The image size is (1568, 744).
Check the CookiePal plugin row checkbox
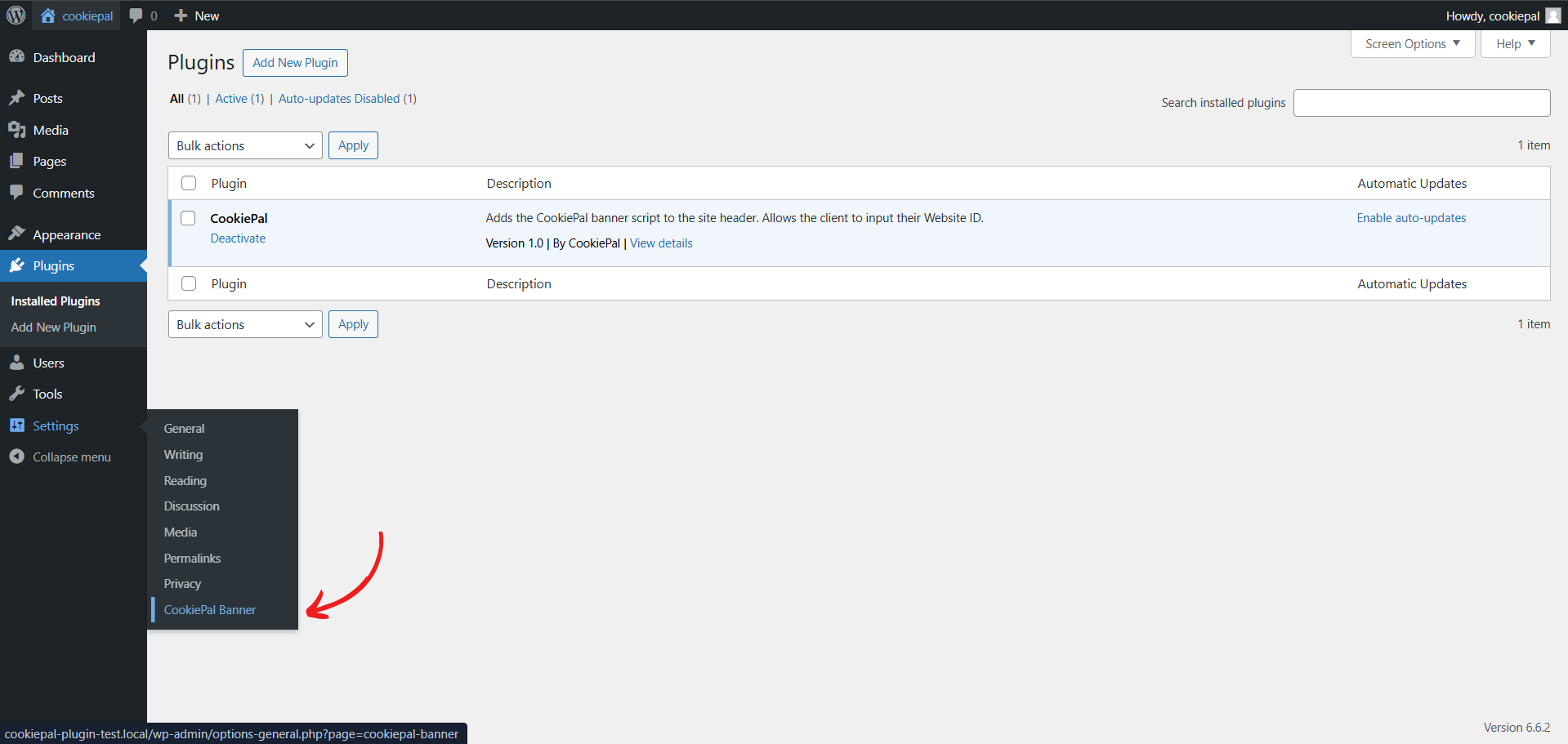click(x=188, y=218)
